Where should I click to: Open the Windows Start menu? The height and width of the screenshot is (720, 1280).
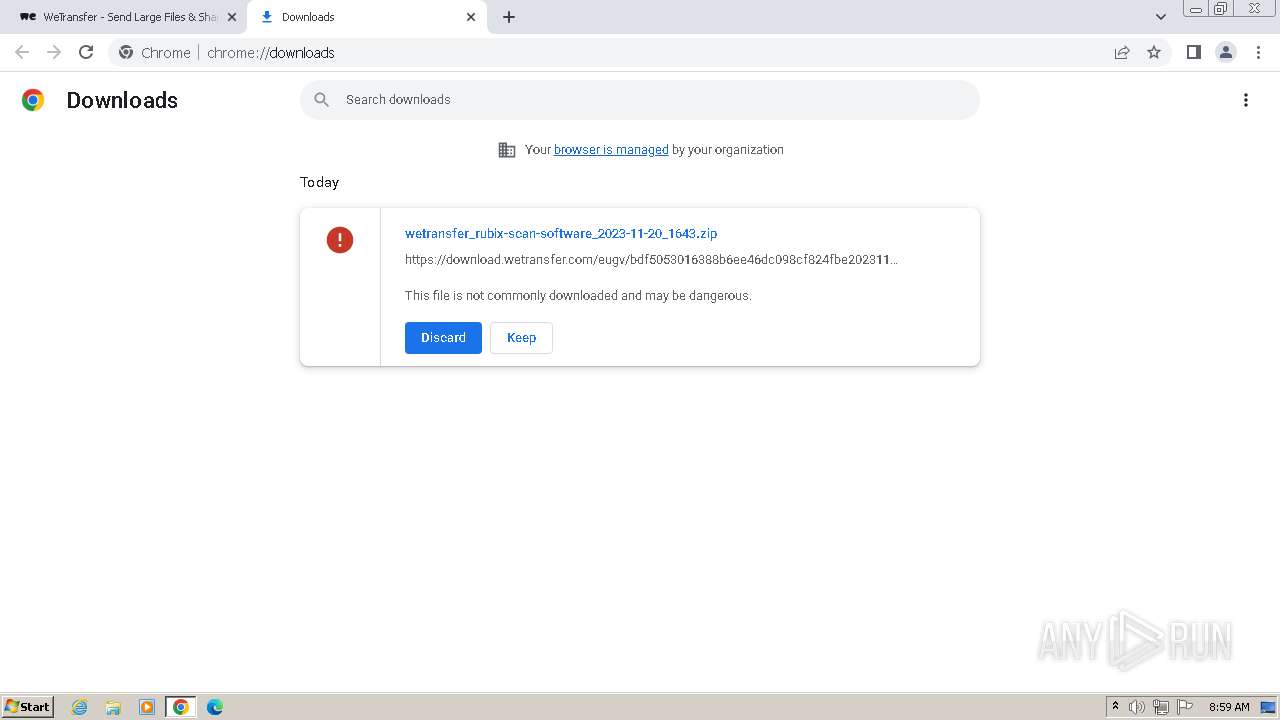click(28, 707)
